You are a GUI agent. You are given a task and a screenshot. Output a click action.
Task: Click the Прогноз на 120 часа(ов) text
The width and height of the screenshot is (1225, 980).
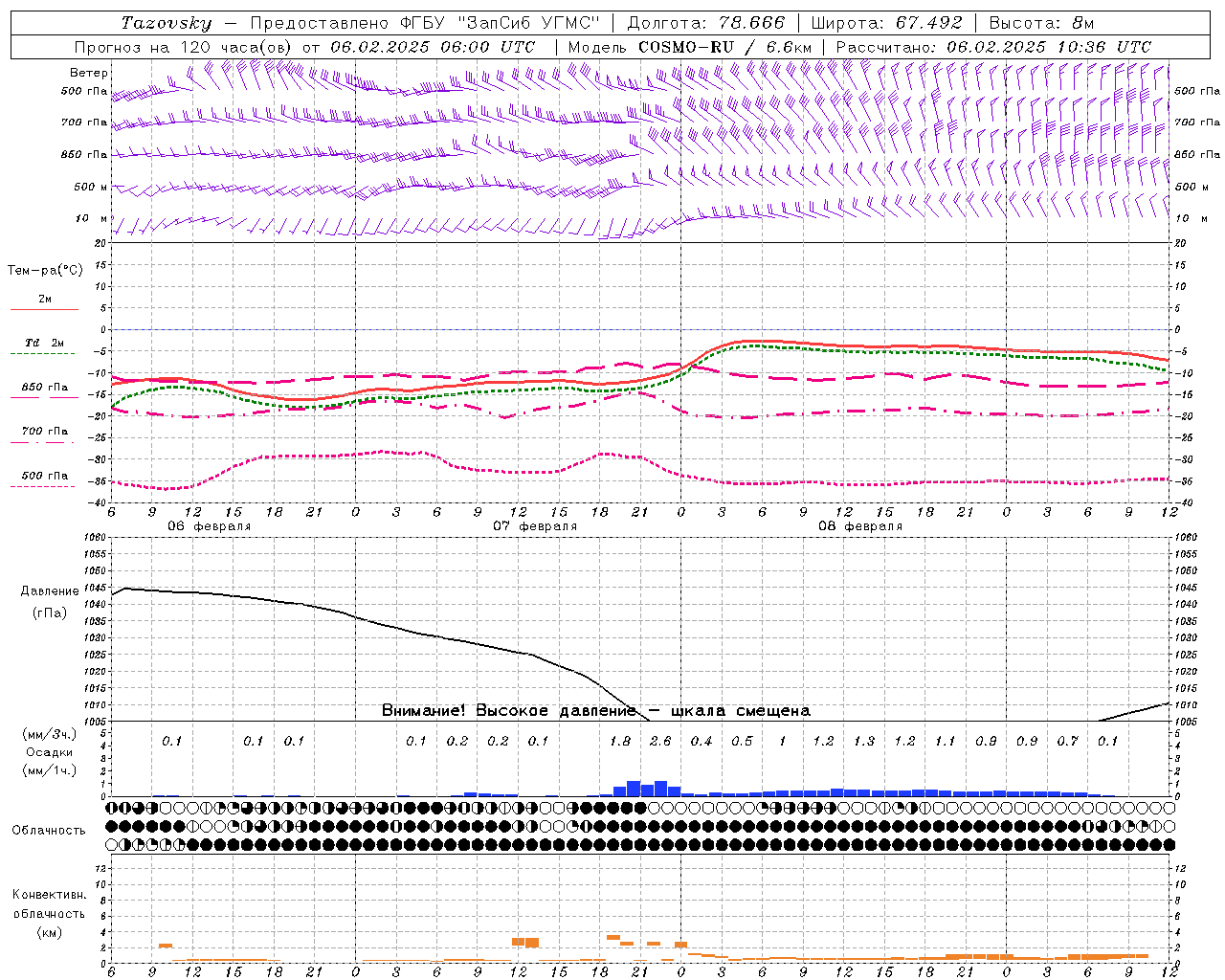click(185, 47)
